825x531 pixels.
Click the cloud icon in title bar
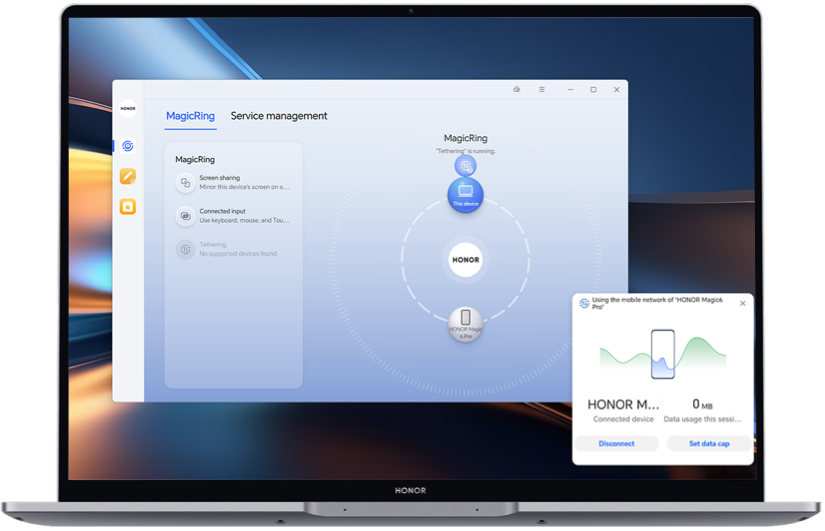tap(517, 89)
